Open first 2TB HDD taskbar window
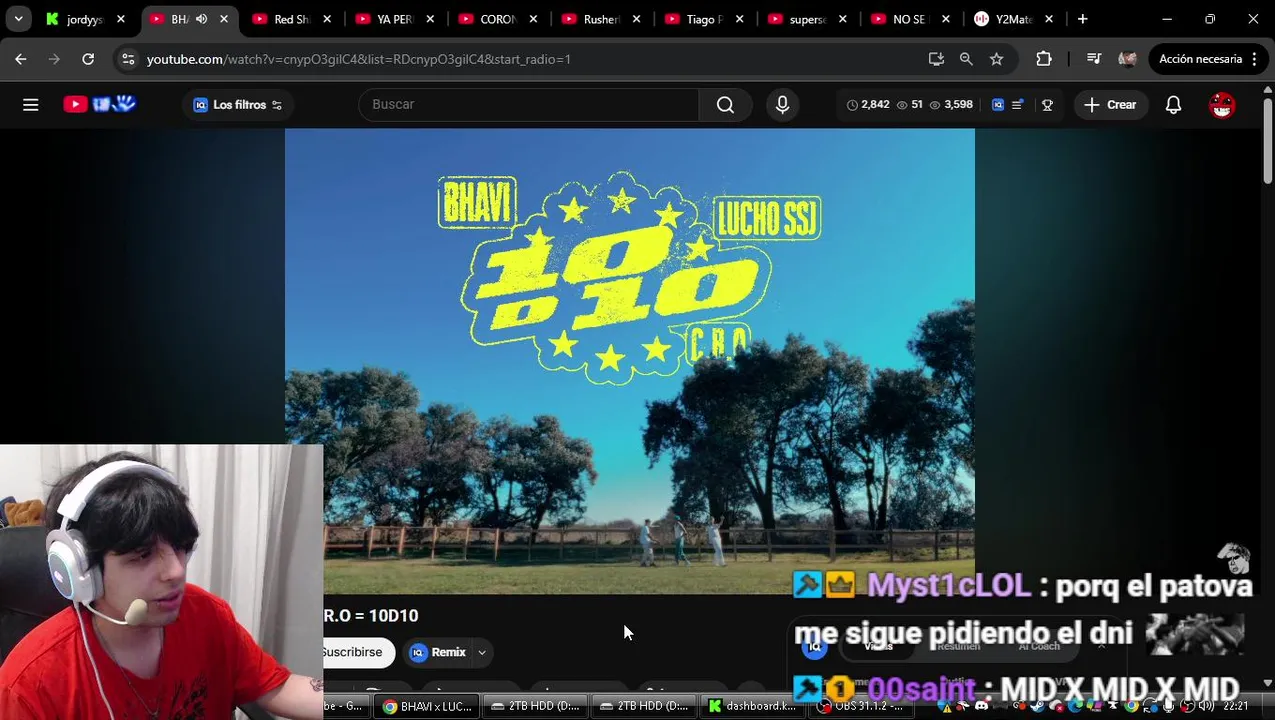The height and width of the screenshot is (720, 1275). pos(536,706)
